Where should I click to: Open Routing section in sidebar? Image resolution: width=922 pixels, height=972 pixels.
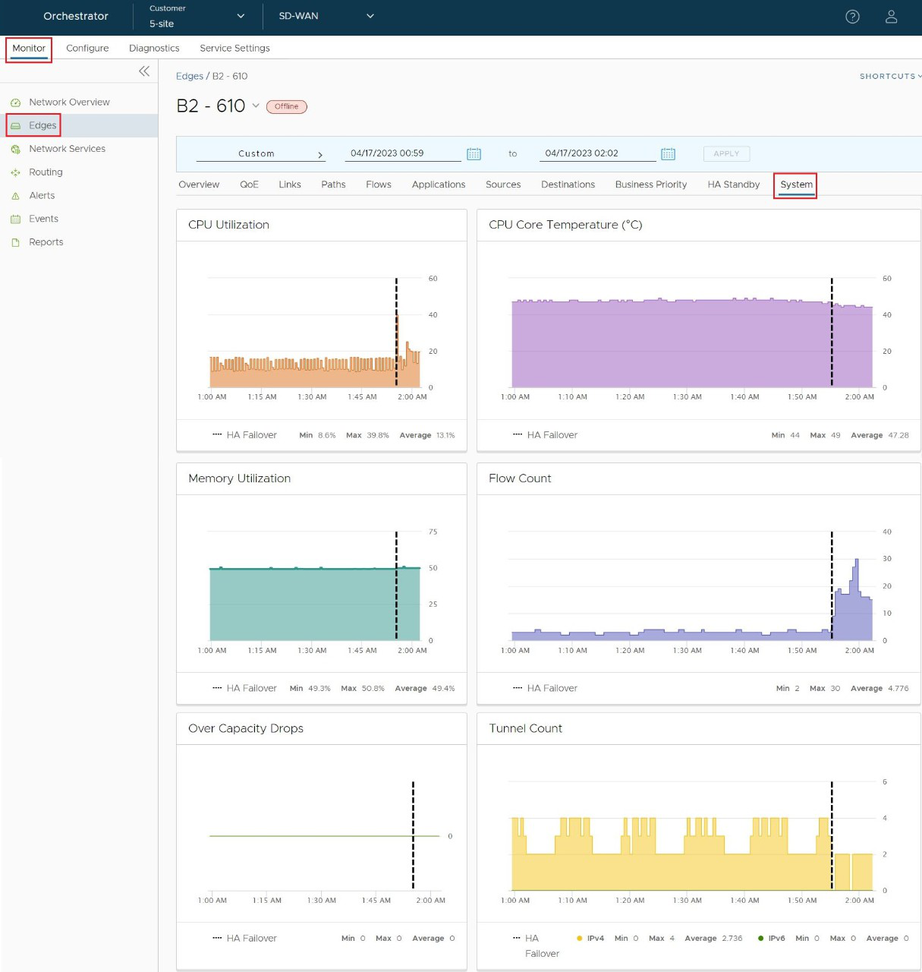tap(46, 172)
